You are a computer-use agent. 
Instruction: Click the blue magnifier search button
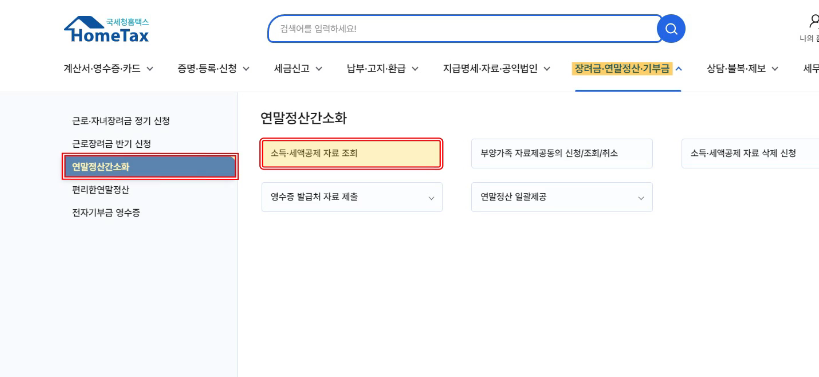pyautogui.click(x=671, y=29)
